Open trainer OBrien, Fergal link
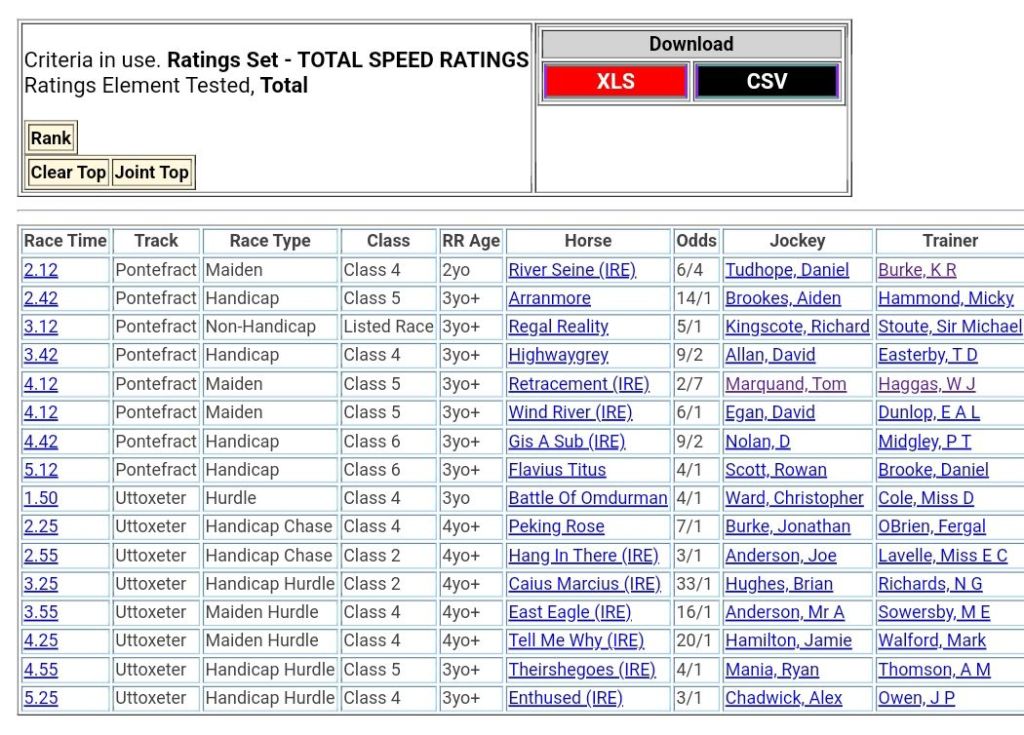 [x=931, y=527]
